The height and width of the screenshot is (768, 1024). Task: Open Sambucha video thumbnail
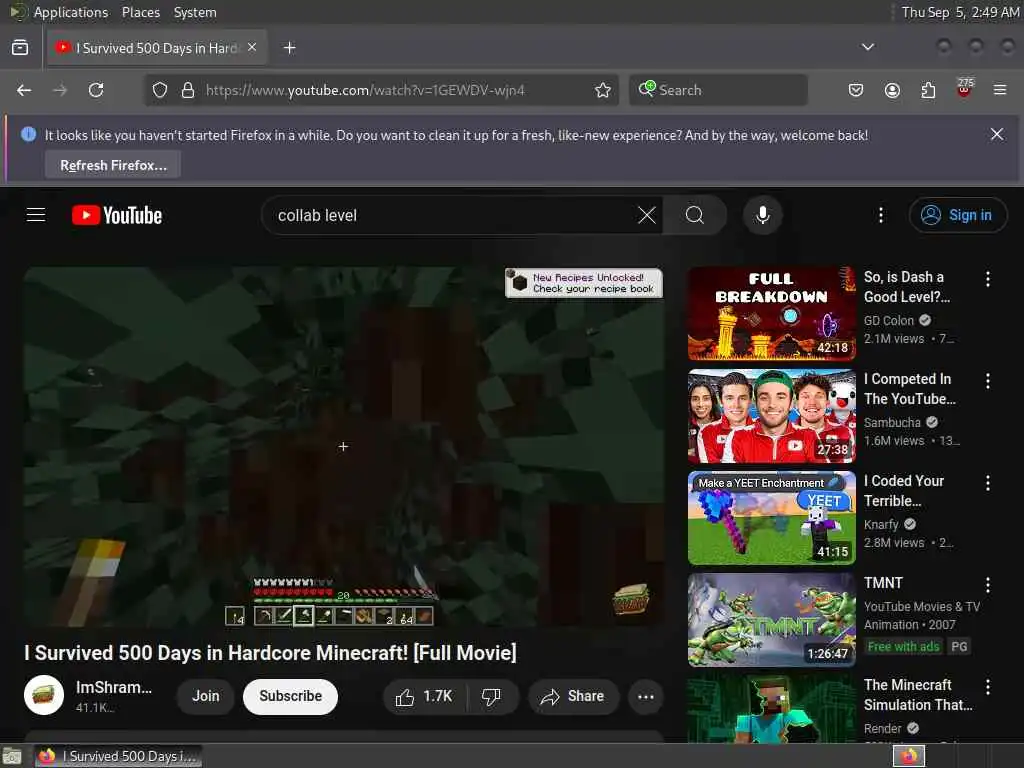(x=772, y=416)
